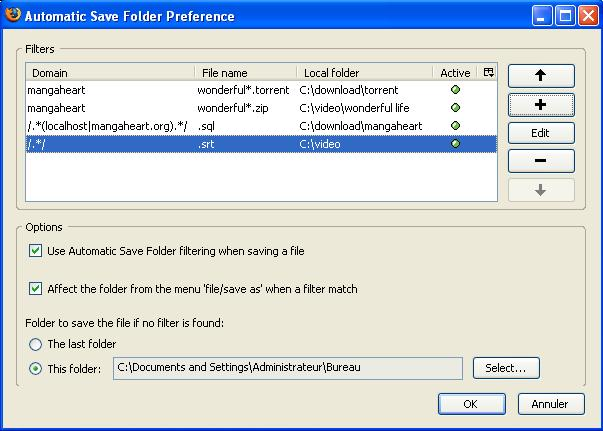Viewport: 603px width, 431px height.
Task: Uncheck Affect the folder from menu checkbox
Action: coord(35,289)
